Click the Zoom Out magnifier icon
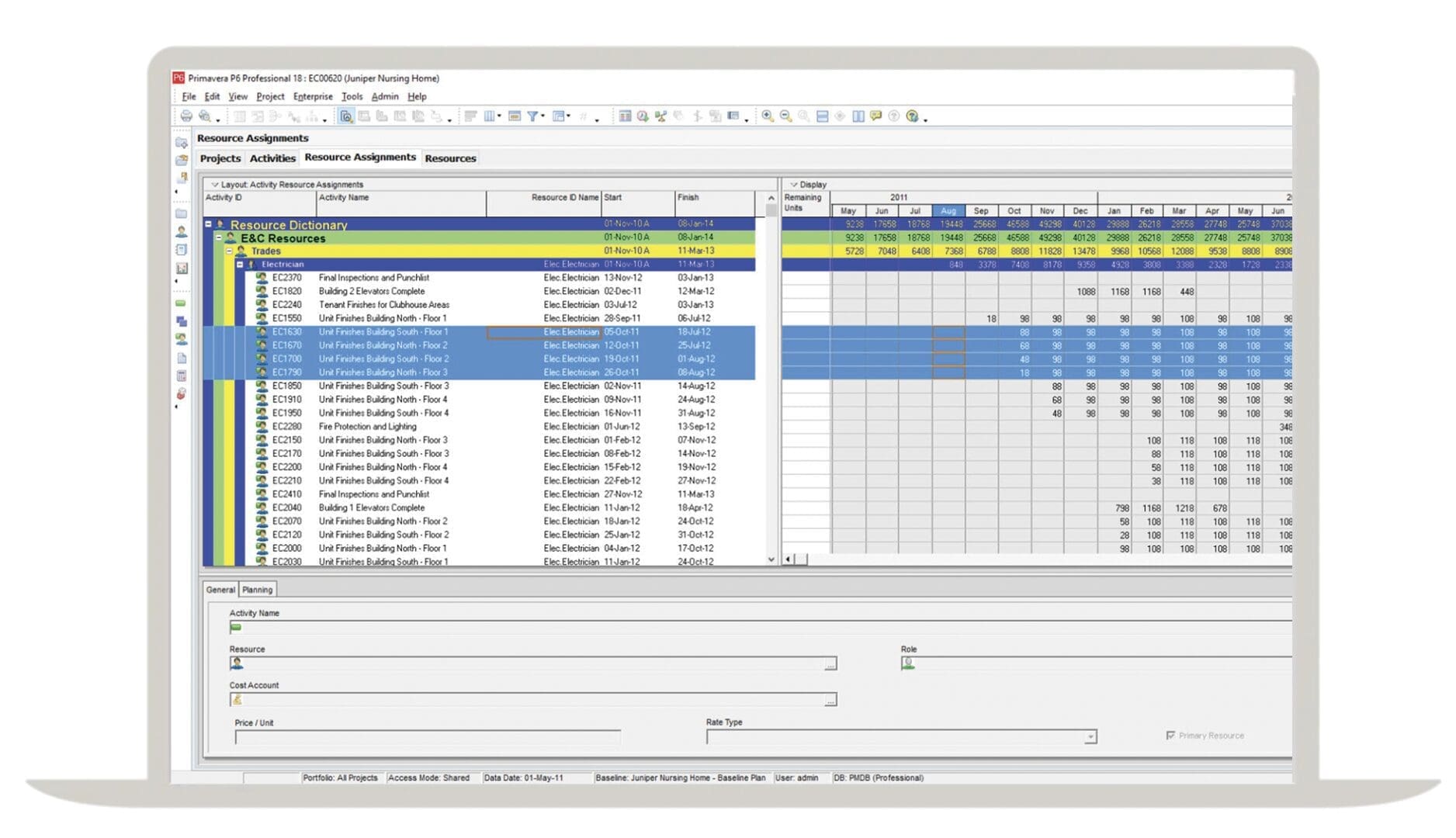The width and height of the screenshot is (1456, 838). (x=785, y=116)
